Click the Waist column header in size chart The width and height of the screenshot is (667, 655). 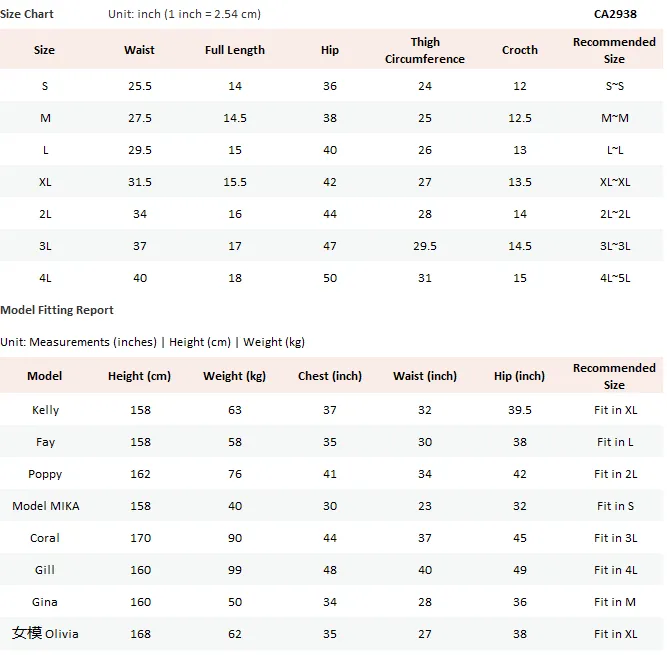click(x=139, y=50)
